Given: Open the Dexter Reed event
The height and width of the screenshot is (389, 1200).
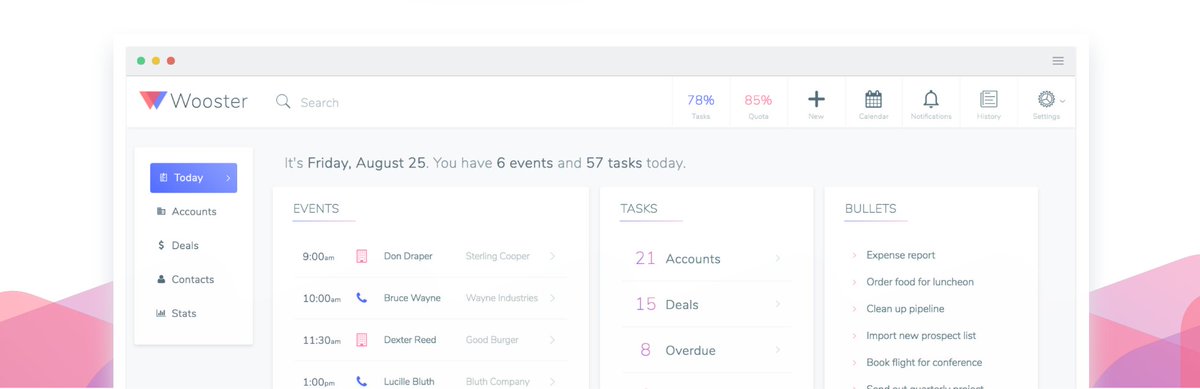Looking at the screenshot, I should [x=430, y=340].
